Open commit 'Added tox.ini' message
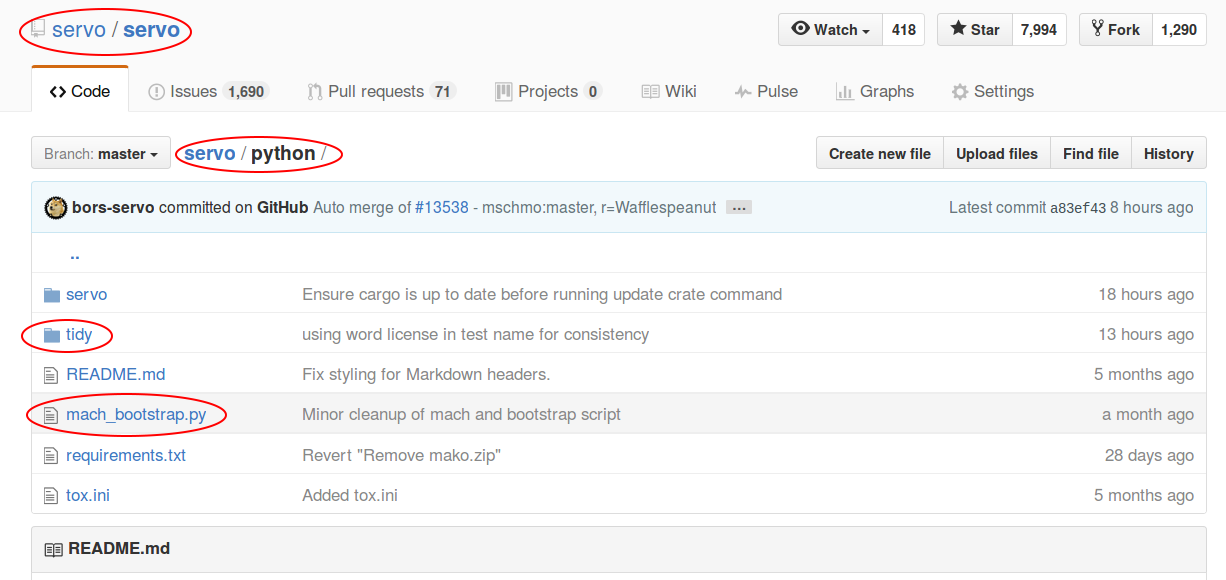This screenshot has height=580, width=1226. (x=350, y=495)
